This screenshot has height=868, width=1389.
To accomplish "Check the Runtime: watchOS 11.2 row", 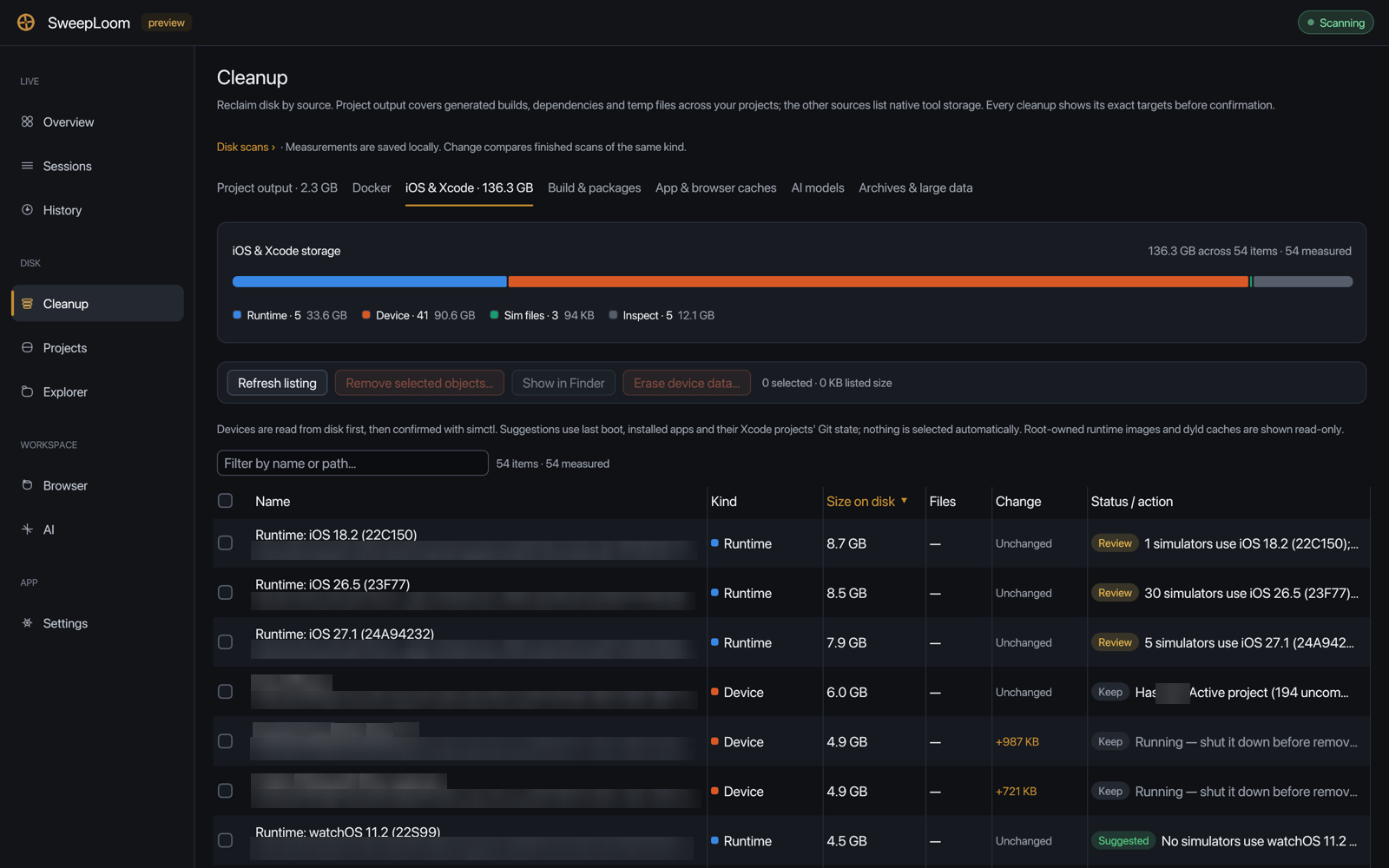I will pyautogui.click(x=225, y=840).
